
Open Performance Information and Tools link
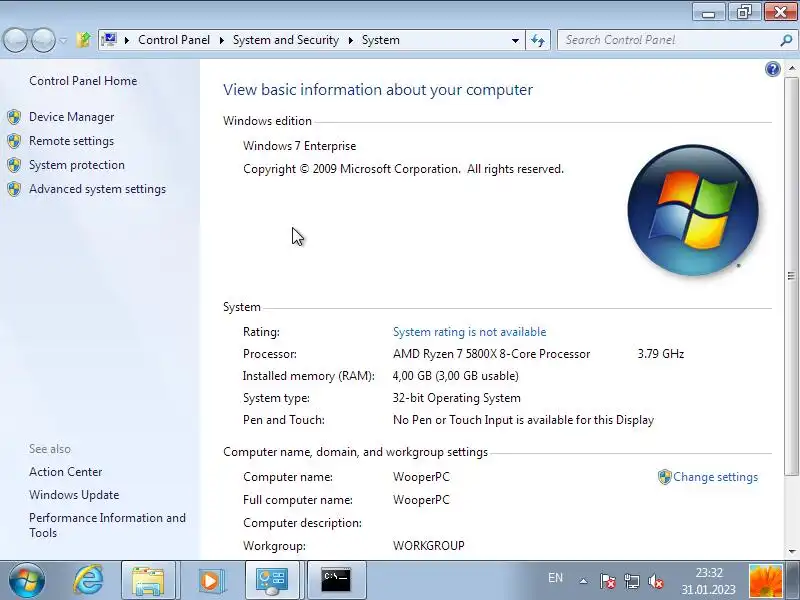(x=107, y=525)
